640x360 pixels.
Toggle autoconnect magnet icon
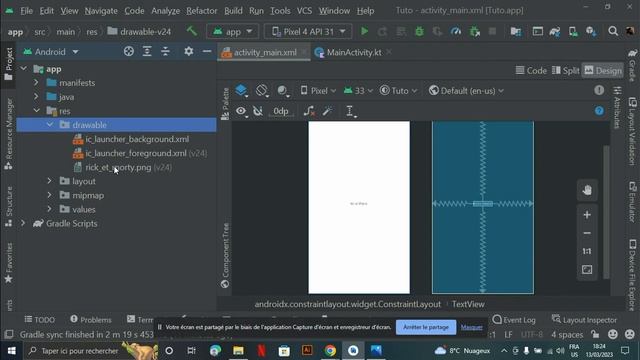click(258, 111)
